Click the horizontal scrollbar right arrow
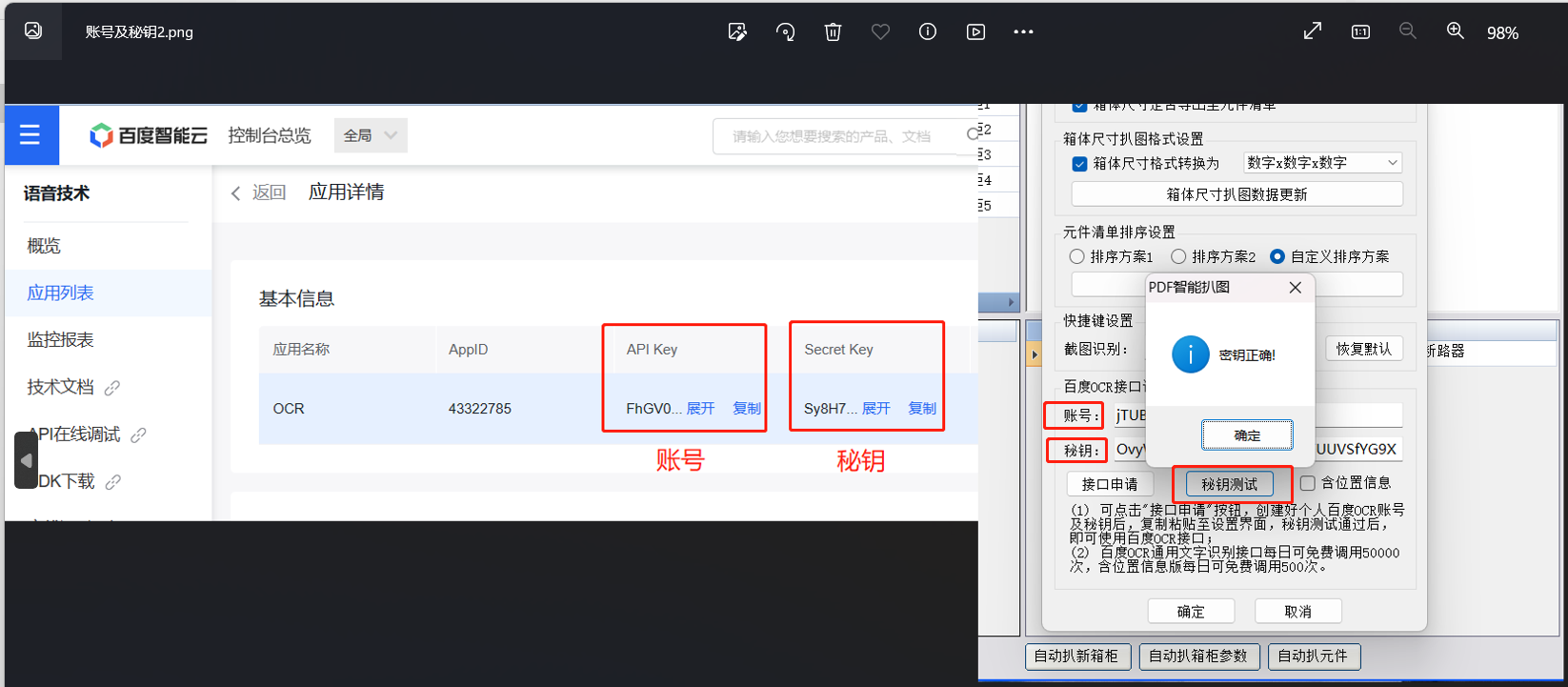This screenshot has height=687, width=1568. coord(1011,302)
